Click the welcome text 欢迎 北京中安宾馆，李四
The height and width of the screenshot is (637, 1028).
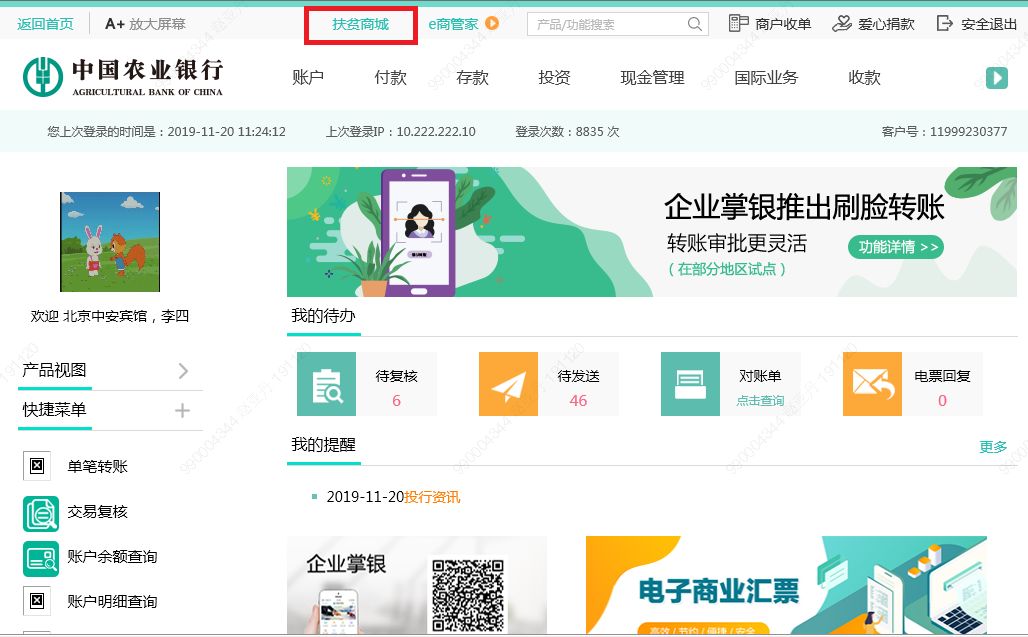click(x=109, y=317)
